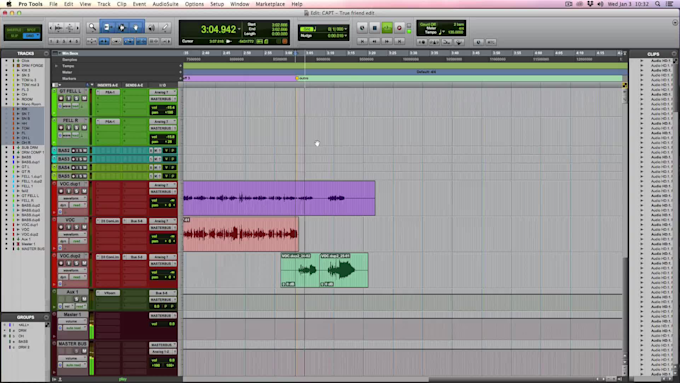The image size is (680, 383).
Task: Open track view selector on VOC track
Action: 72,234
